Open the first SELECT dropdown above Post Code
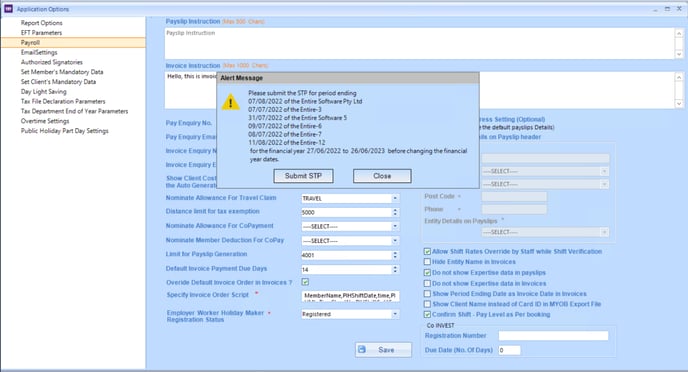Image resolution: width=688 pixels, height=372 pixels. 545,171
